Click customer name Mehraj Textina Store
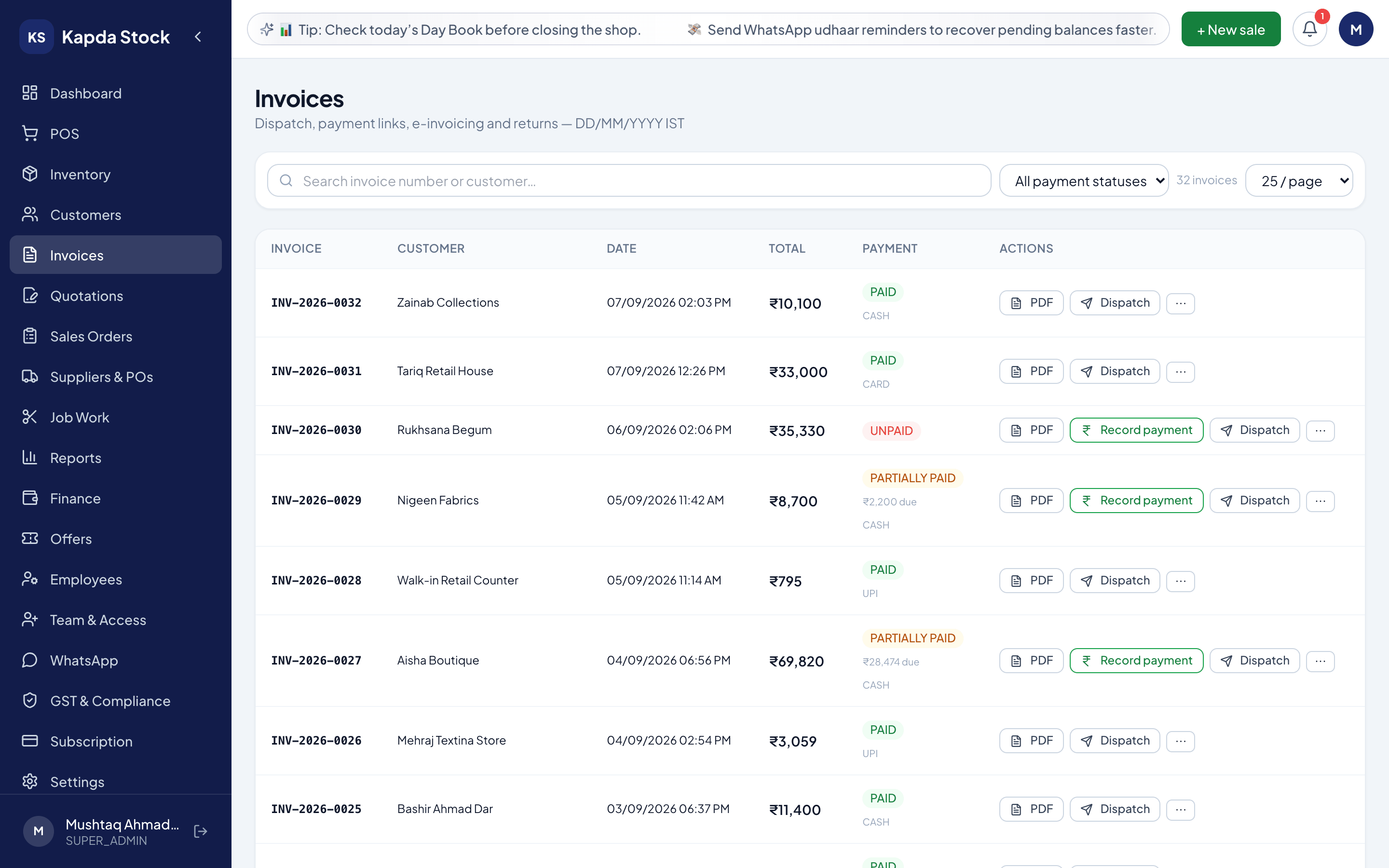Viewport: 1389px width, 868px height. [x=451, y=741]
